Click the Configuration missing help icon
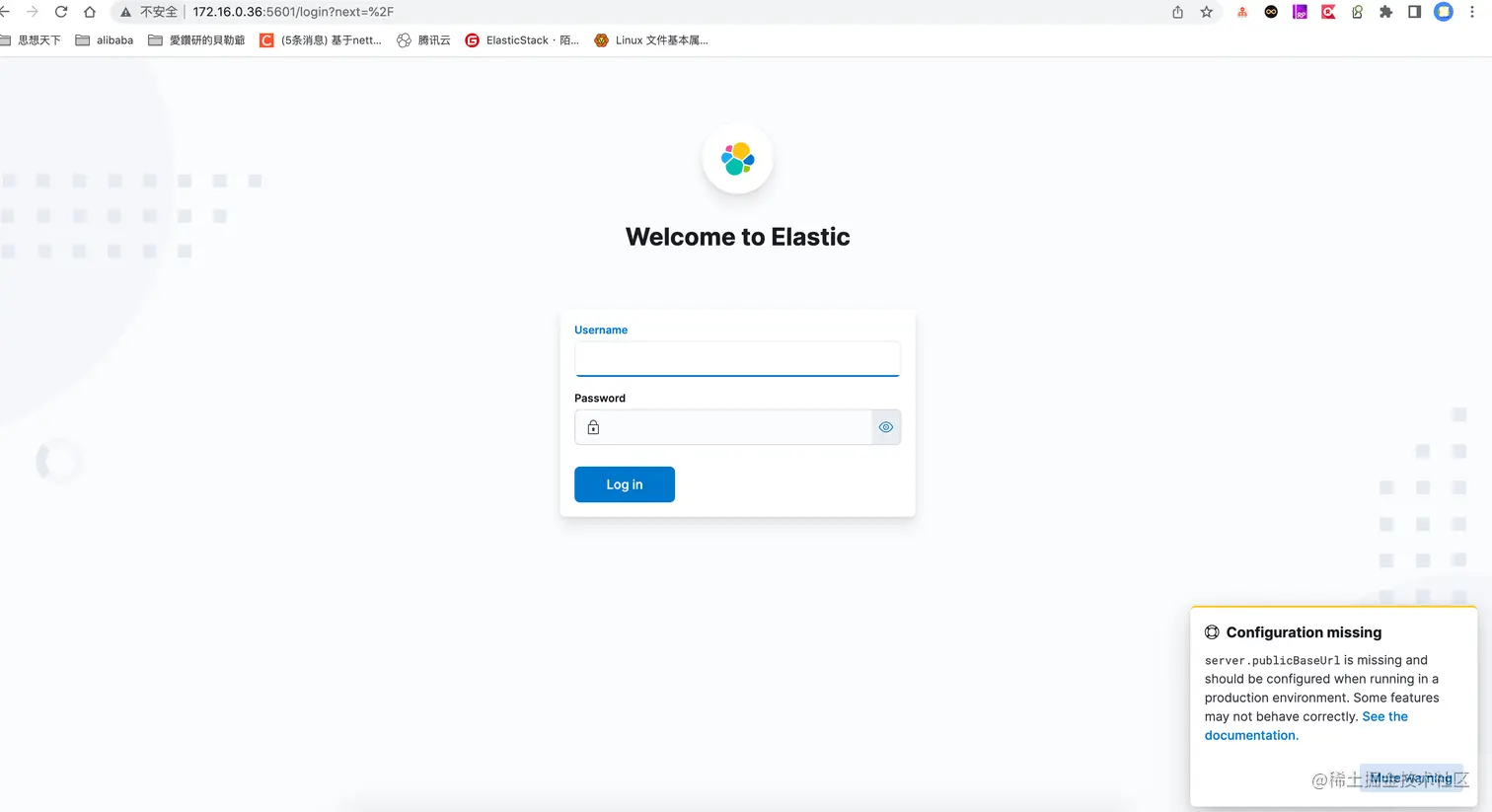Viewport: 1492px width, 812px height. click(x=1212, y=632)
